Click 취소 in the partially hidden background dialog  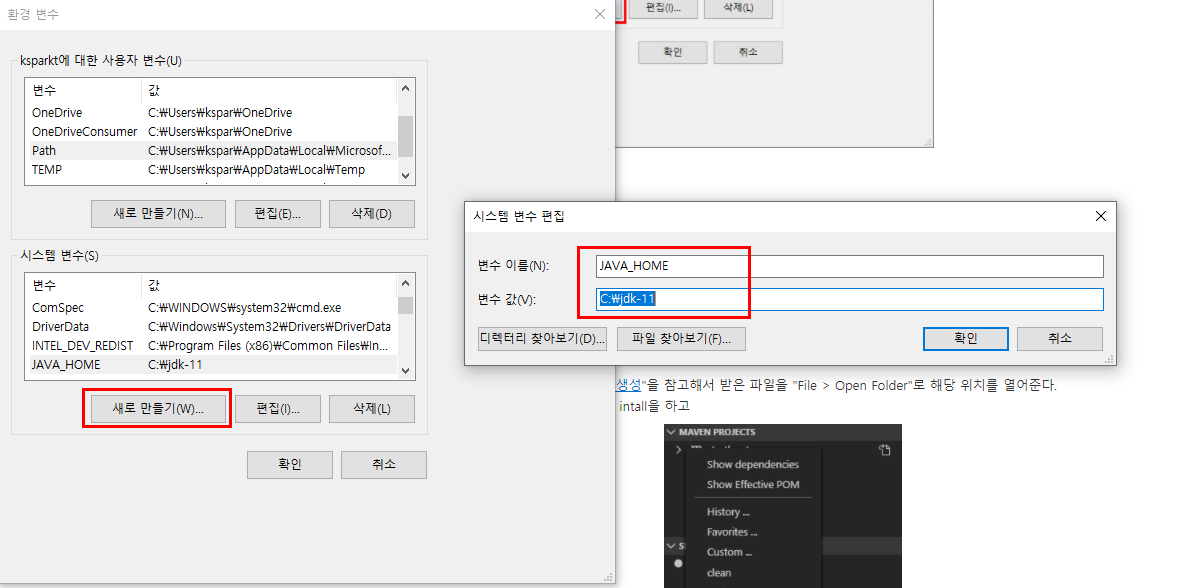[748, 53]
